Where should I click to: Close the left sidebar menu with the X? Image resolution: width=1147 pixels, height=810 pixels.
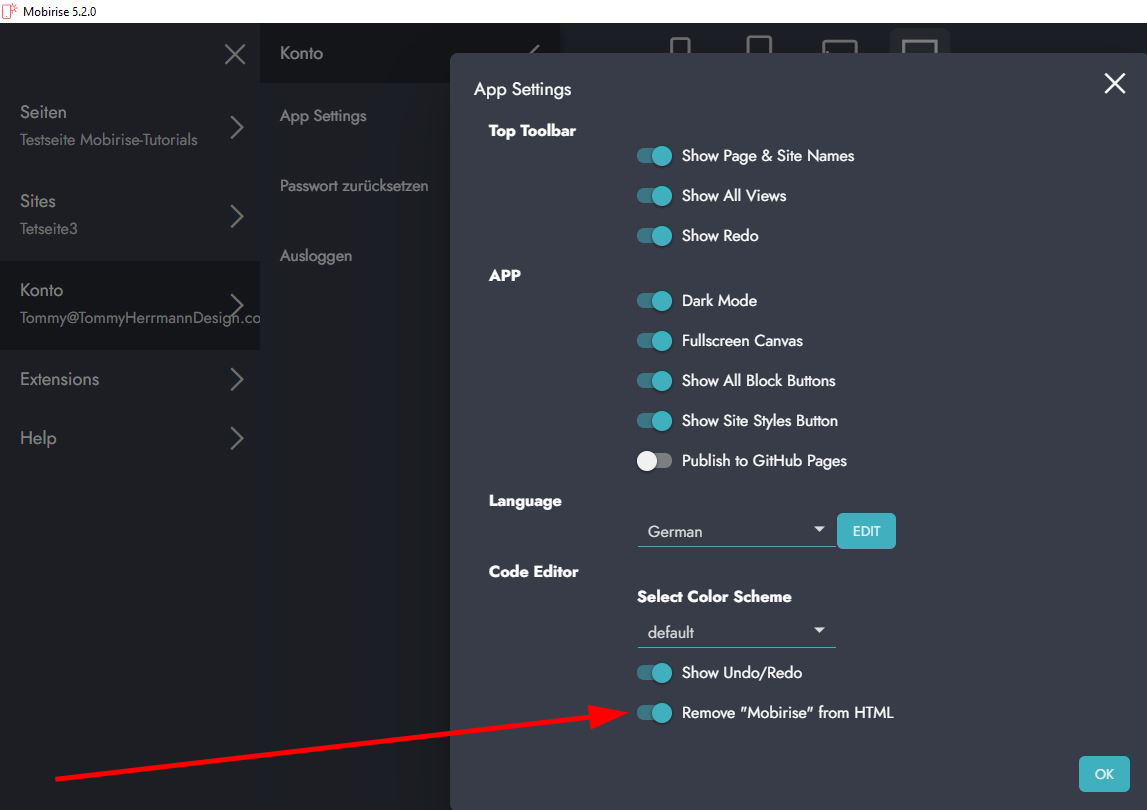[235, 54]
